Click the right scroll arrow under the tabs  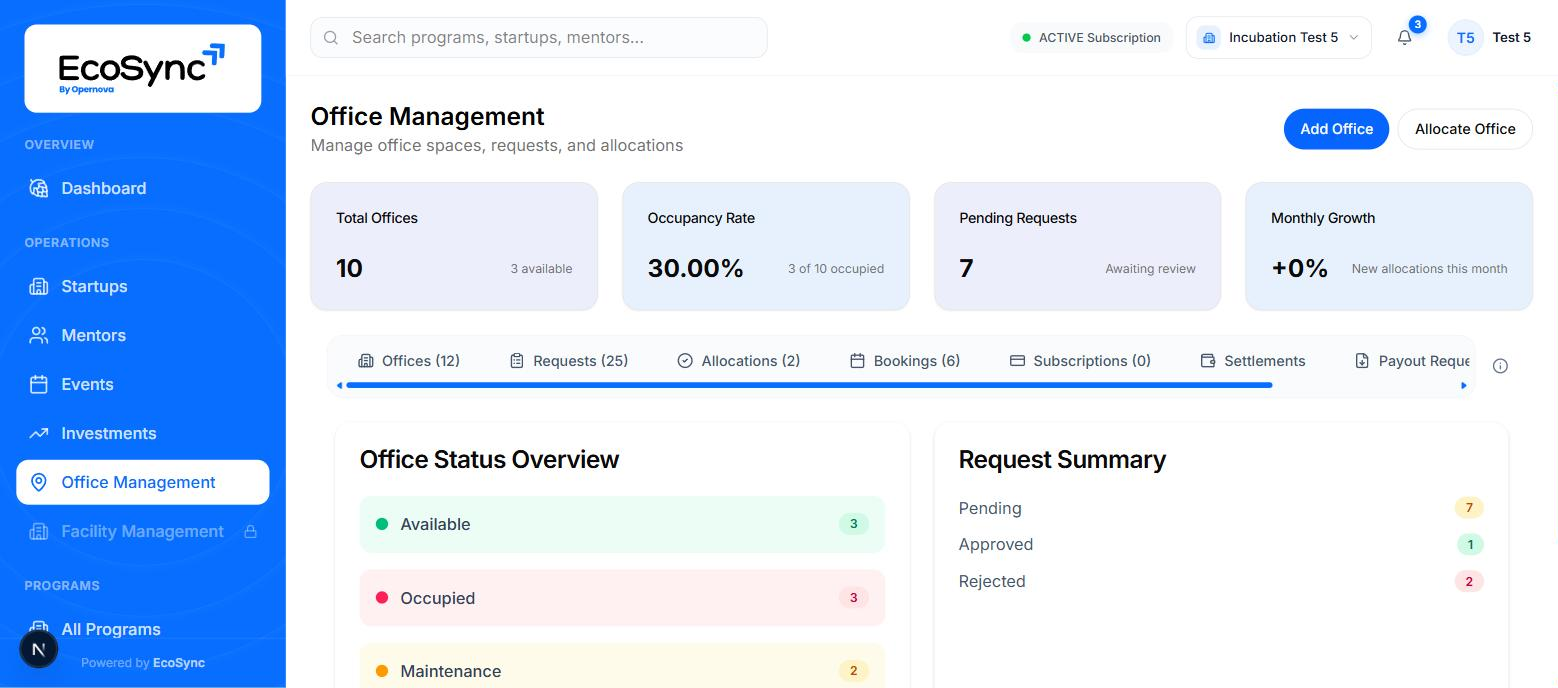[1464, 385]
